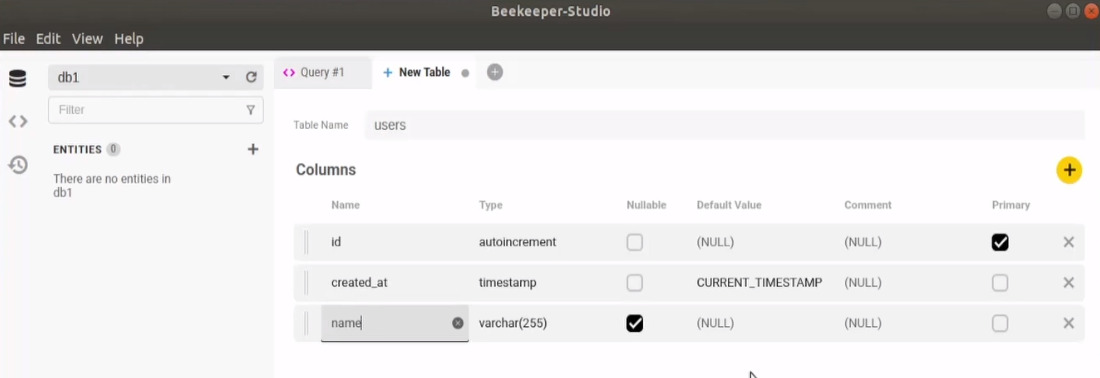Click the Type column header
The image size is (1100, 378).
[x=490, y=205]
